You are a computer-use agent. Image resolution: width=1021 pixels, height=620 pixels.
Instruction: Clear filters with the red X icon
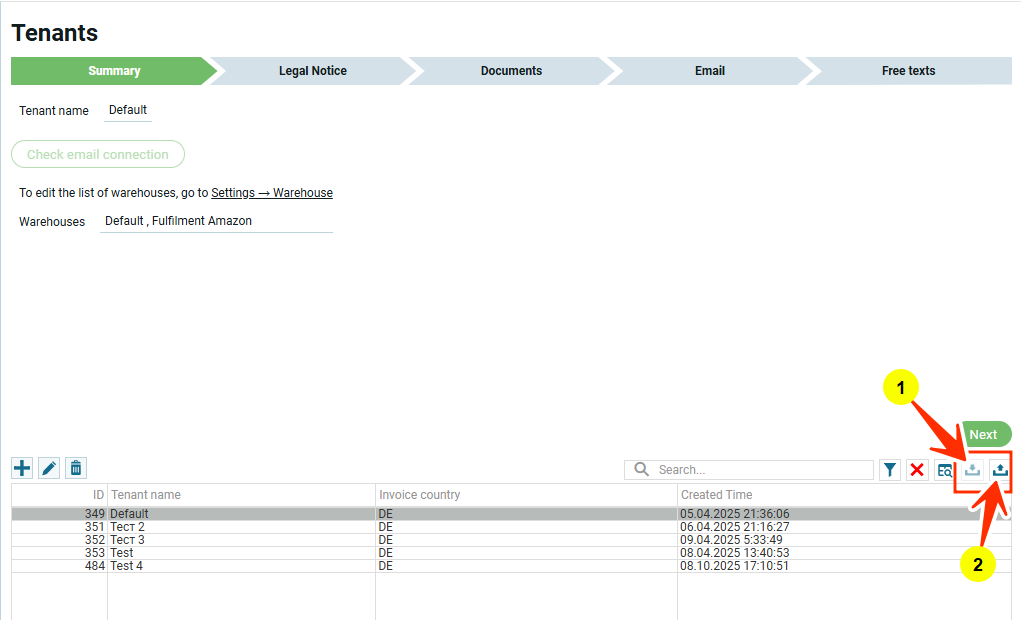pos(917,470)
